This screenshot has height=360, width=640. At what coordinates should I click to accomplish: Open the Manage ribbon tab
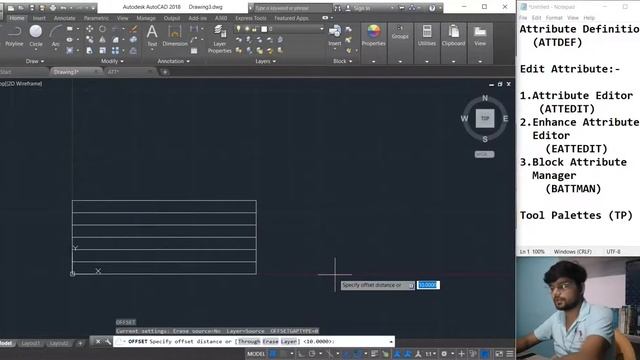pyautogui.click(x=146, y=18)
